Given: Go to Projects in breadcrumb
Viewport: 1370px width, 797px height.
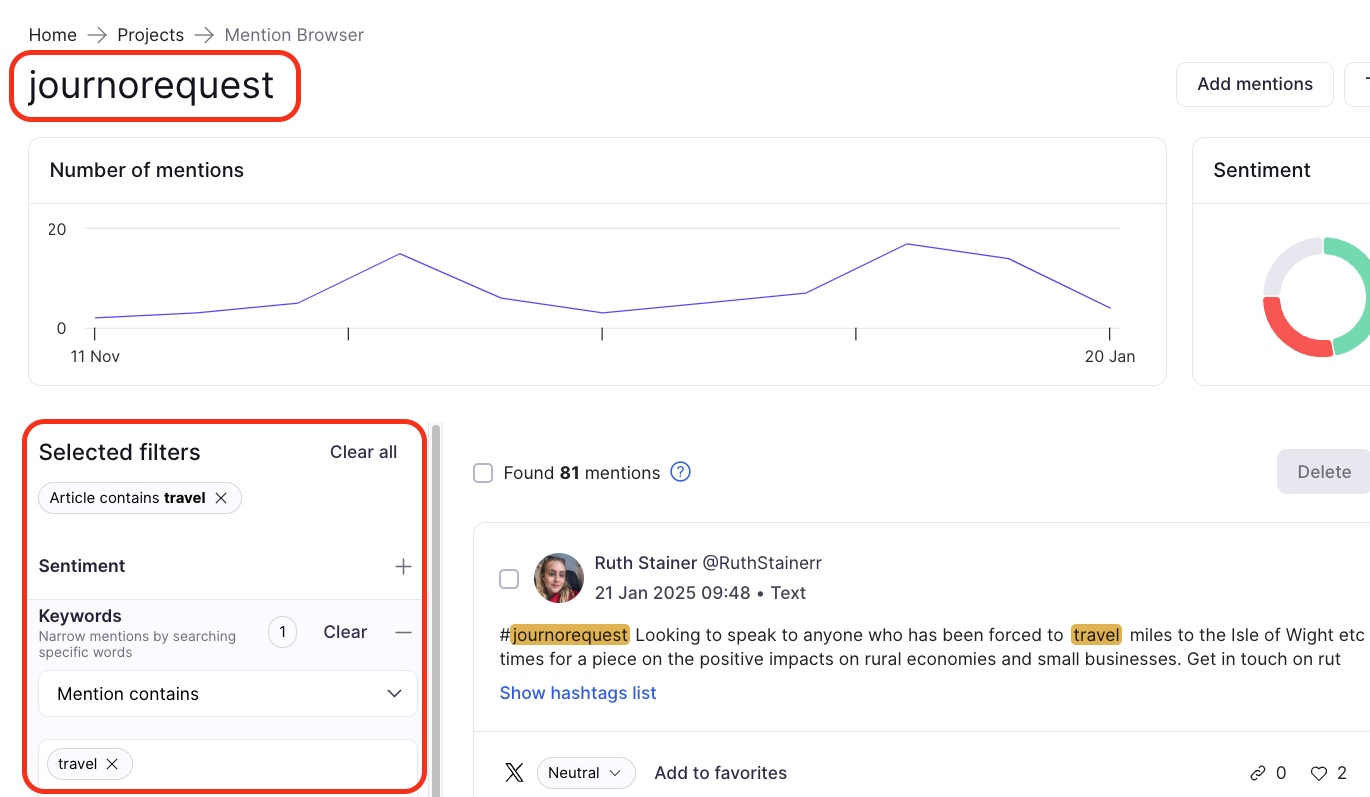Looking at the screenshot, I should 151,35.
